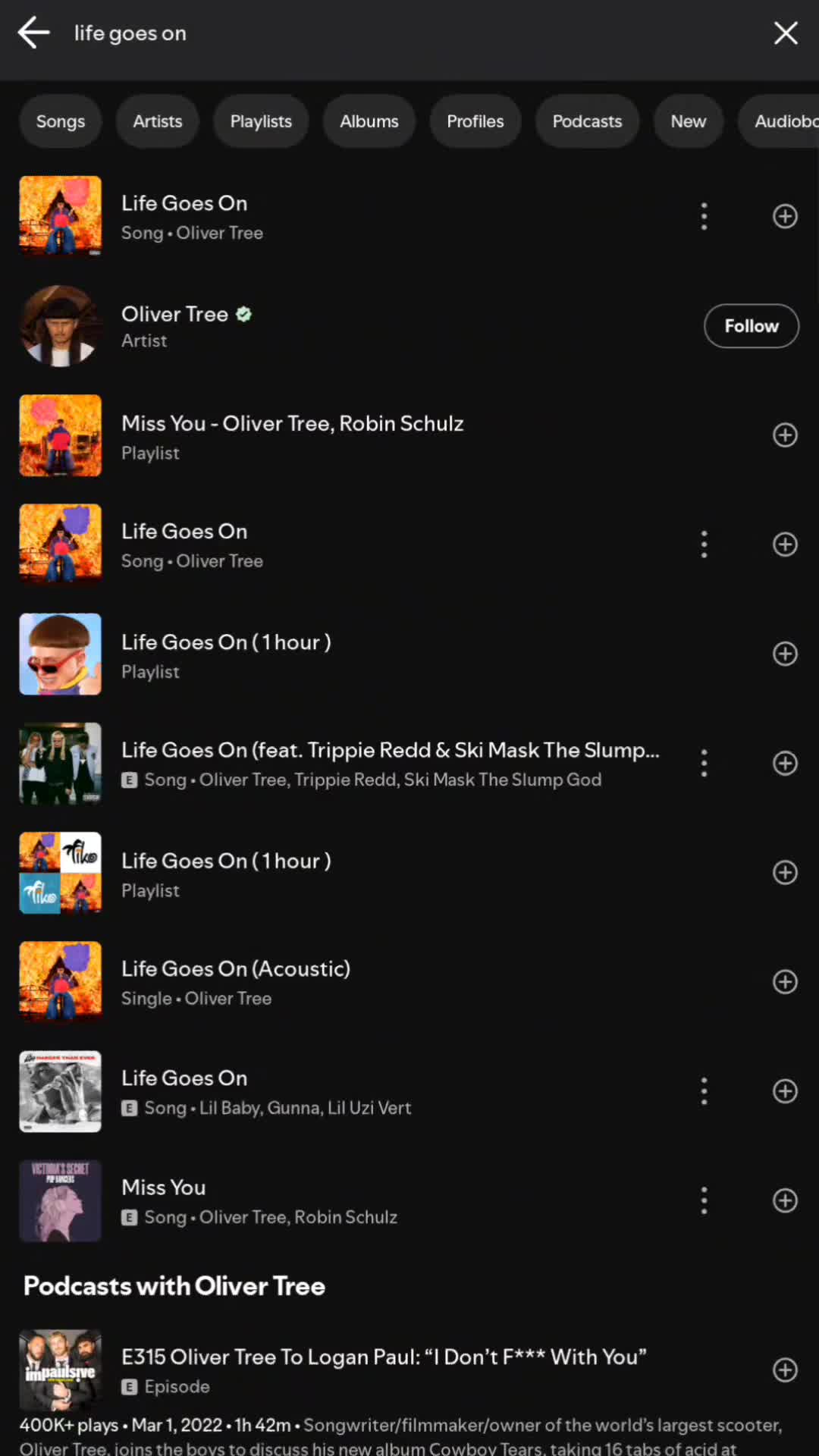Filter results by Playlists

click(261, 121)
